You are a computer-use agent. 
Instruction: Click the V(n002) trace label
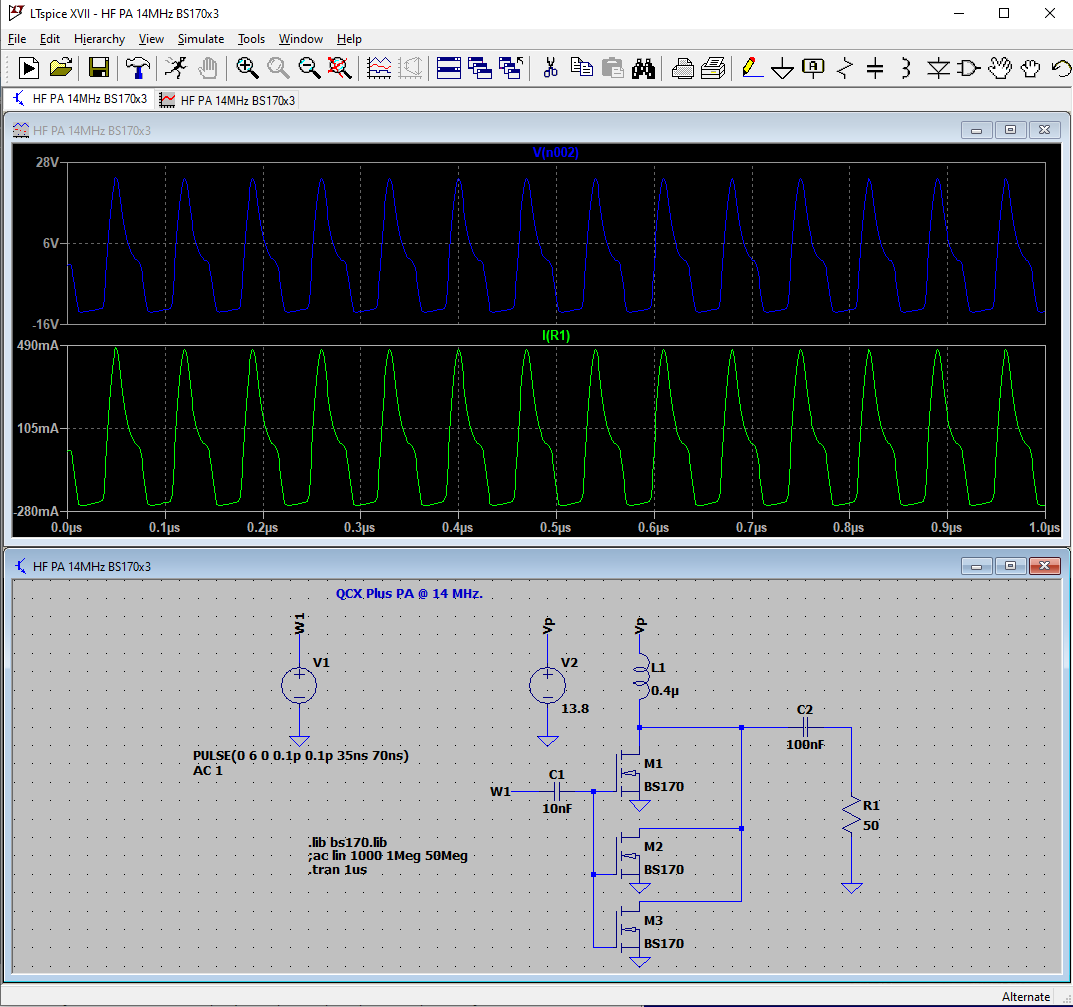[556, 153]
